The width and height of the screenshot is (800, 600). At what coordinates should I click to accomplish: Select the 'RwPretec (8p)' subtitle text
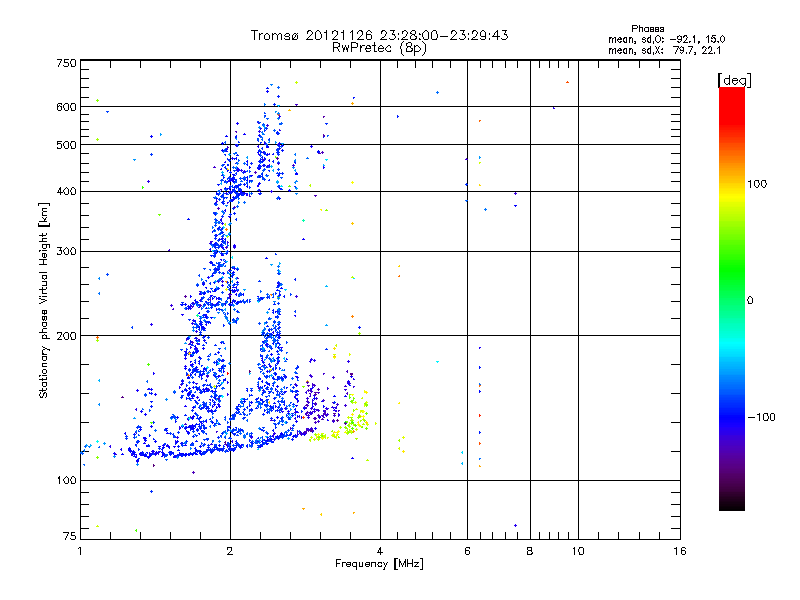(x=379, y=48)
